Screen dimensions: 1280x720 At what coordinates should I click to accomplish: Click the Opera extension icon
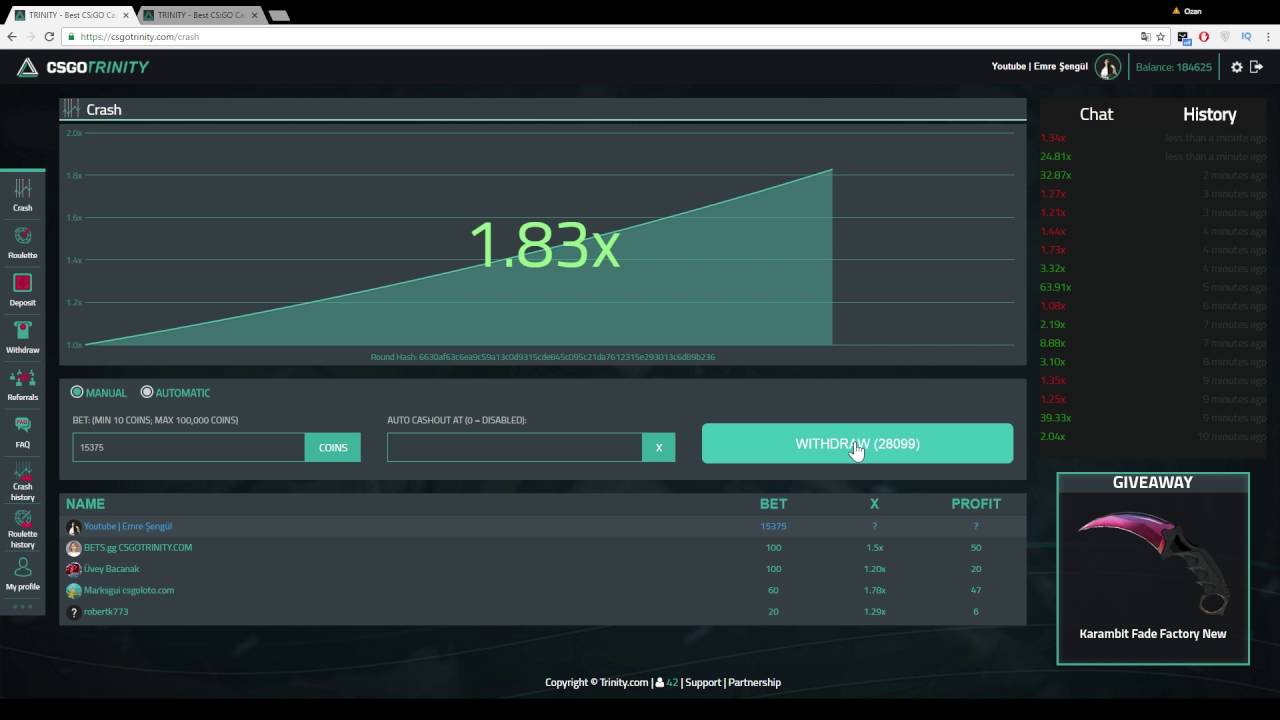tap(1204, 36)
